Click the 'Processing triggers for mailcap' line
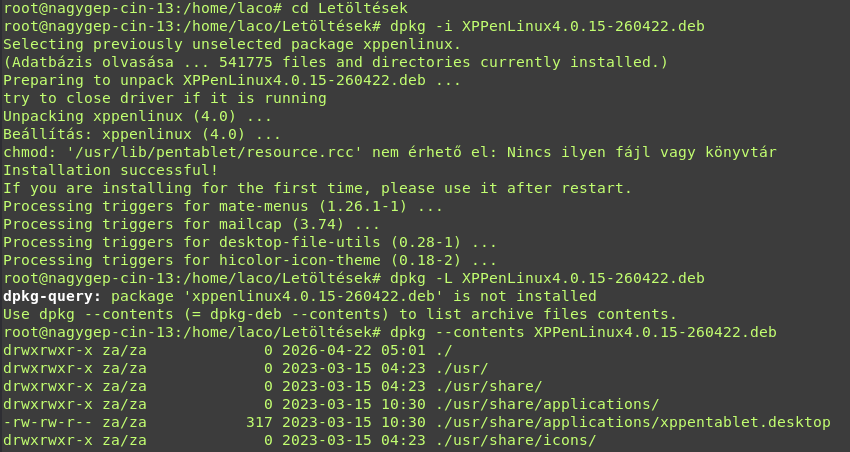The width and height of the screenshot is (850, 452). [x=191, y=224]
